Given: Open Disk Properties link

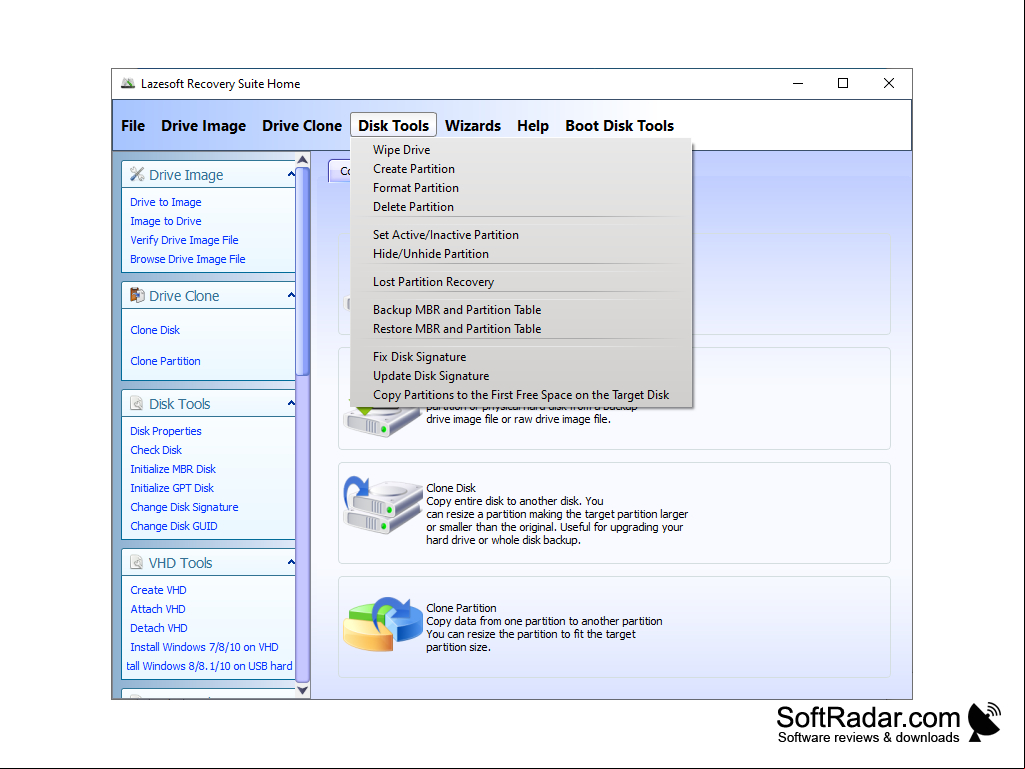Looking at the screenshot, I should [x=165, y=431].
